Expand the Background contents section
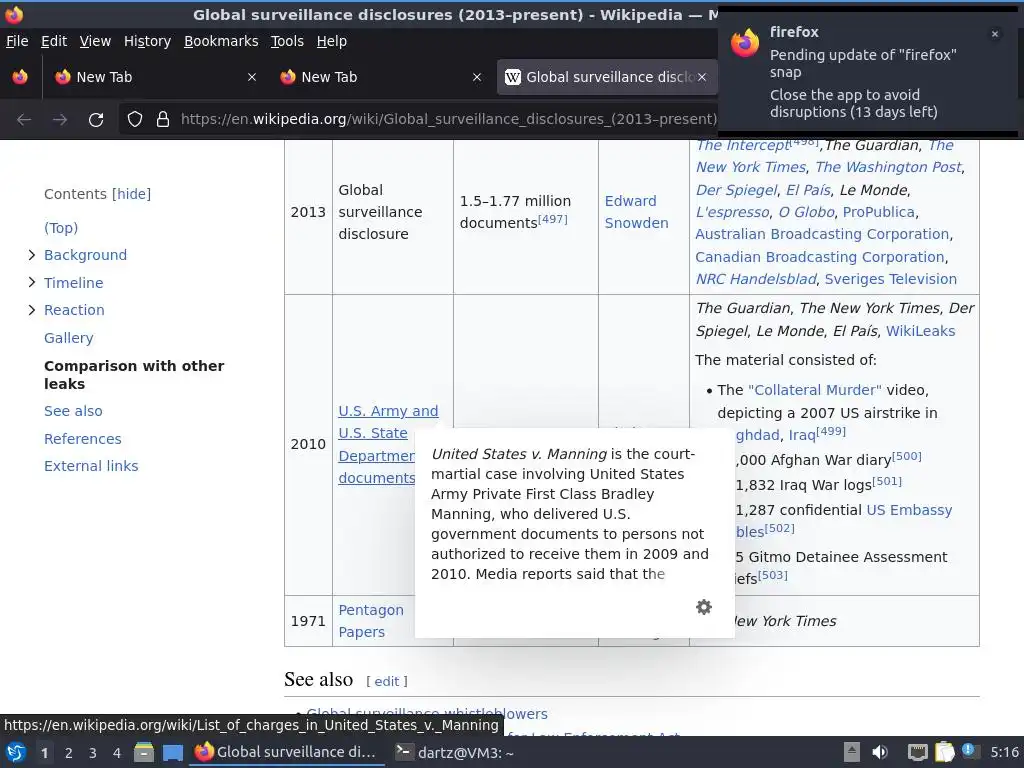 pos(31,255)
